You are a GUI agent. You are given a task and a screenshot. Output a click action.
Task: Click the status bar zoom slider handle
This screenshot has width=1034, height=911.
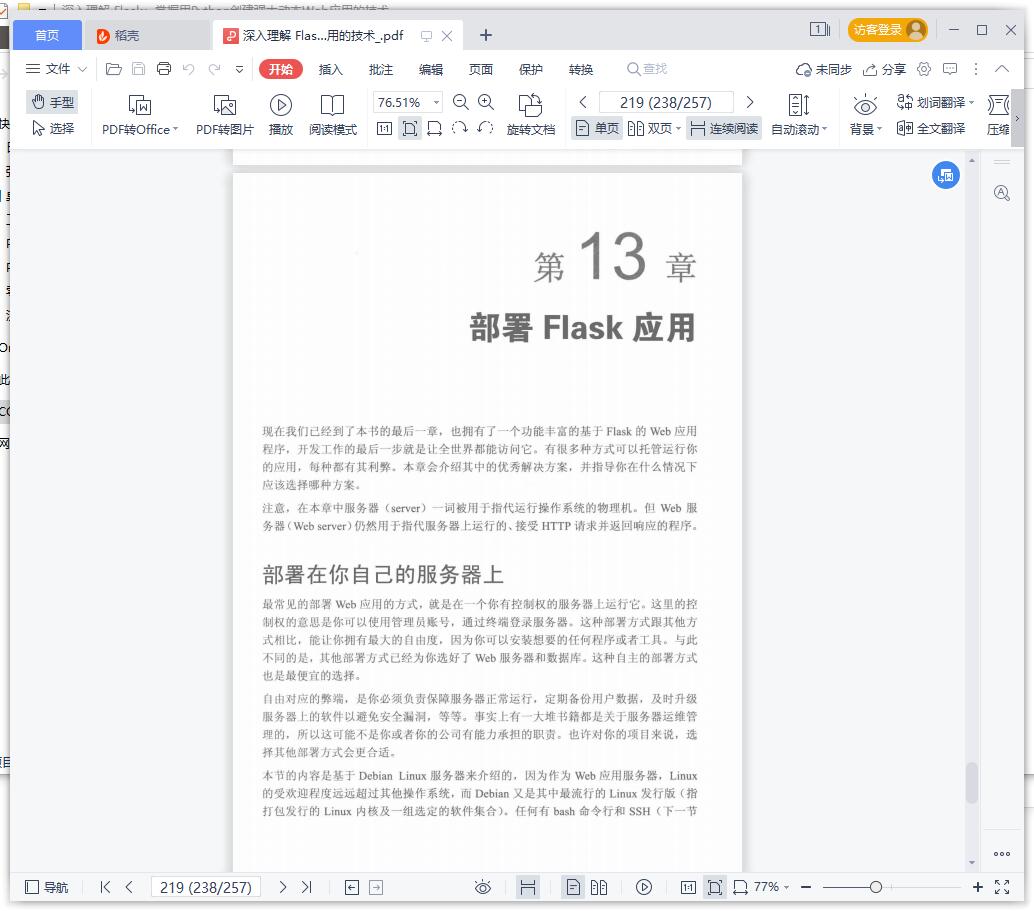tap(876, 887)
